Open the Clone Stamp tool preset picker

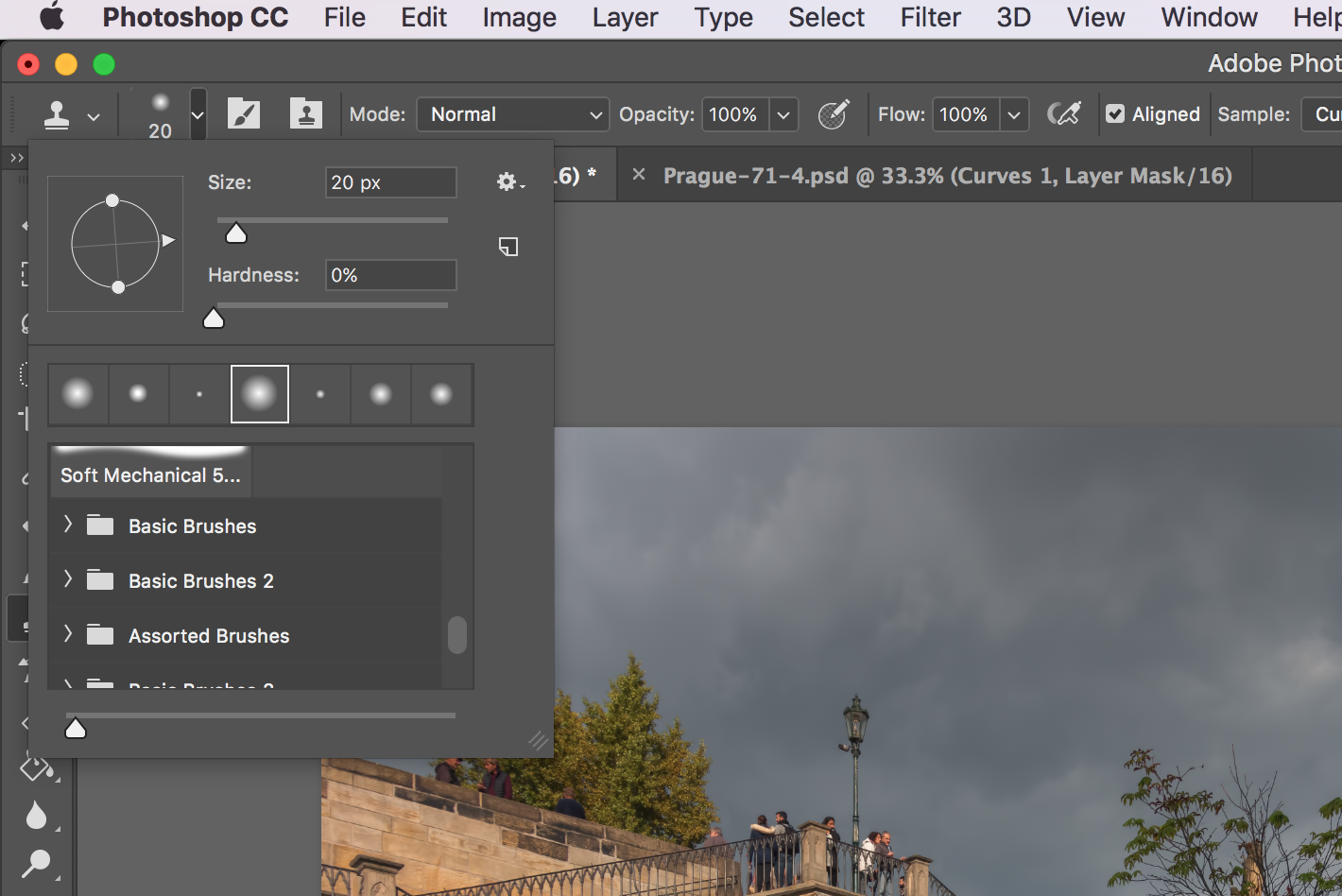(72, 115)
